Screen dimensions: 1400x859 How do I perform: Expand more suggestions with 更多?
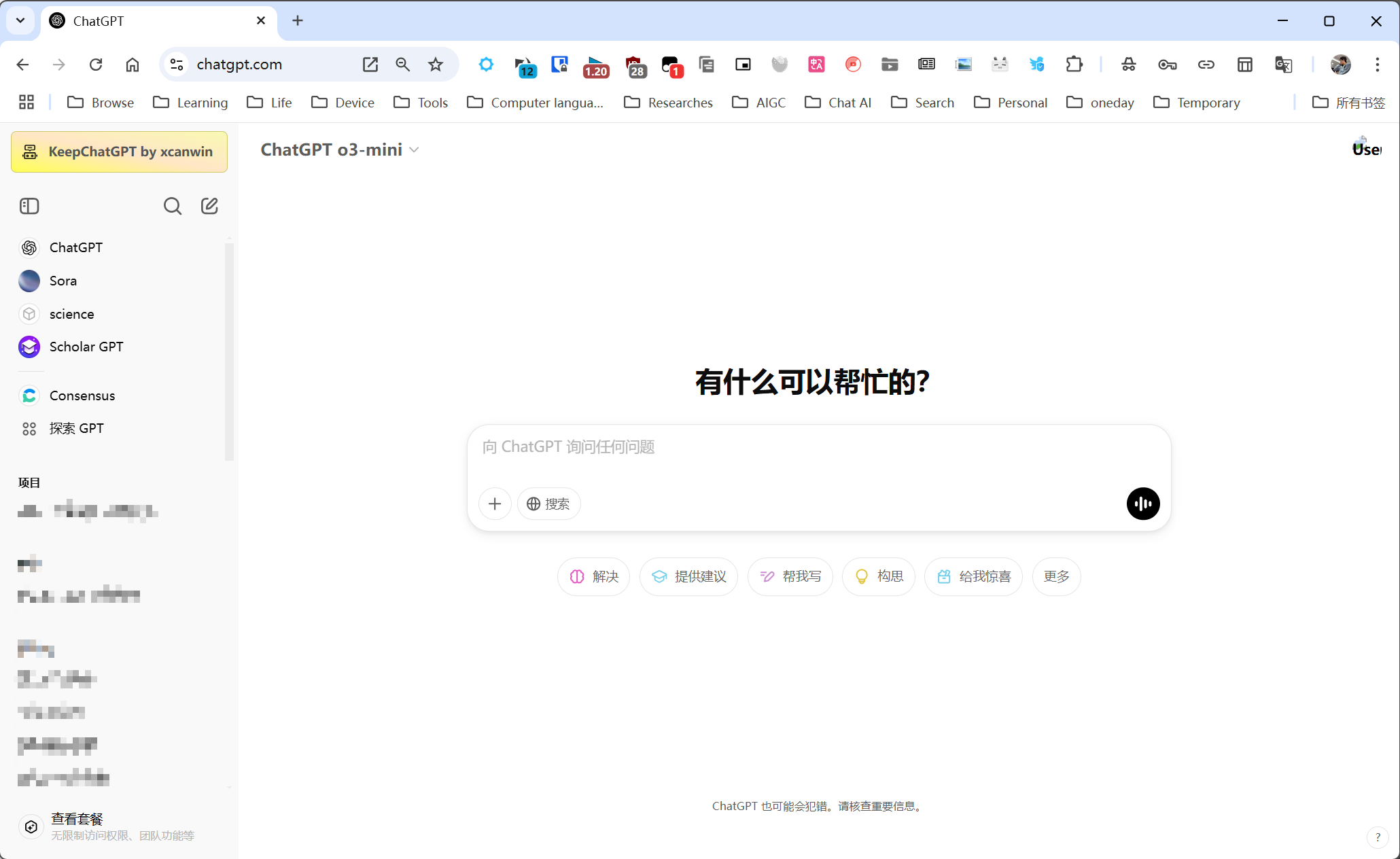click(1057, 576)
